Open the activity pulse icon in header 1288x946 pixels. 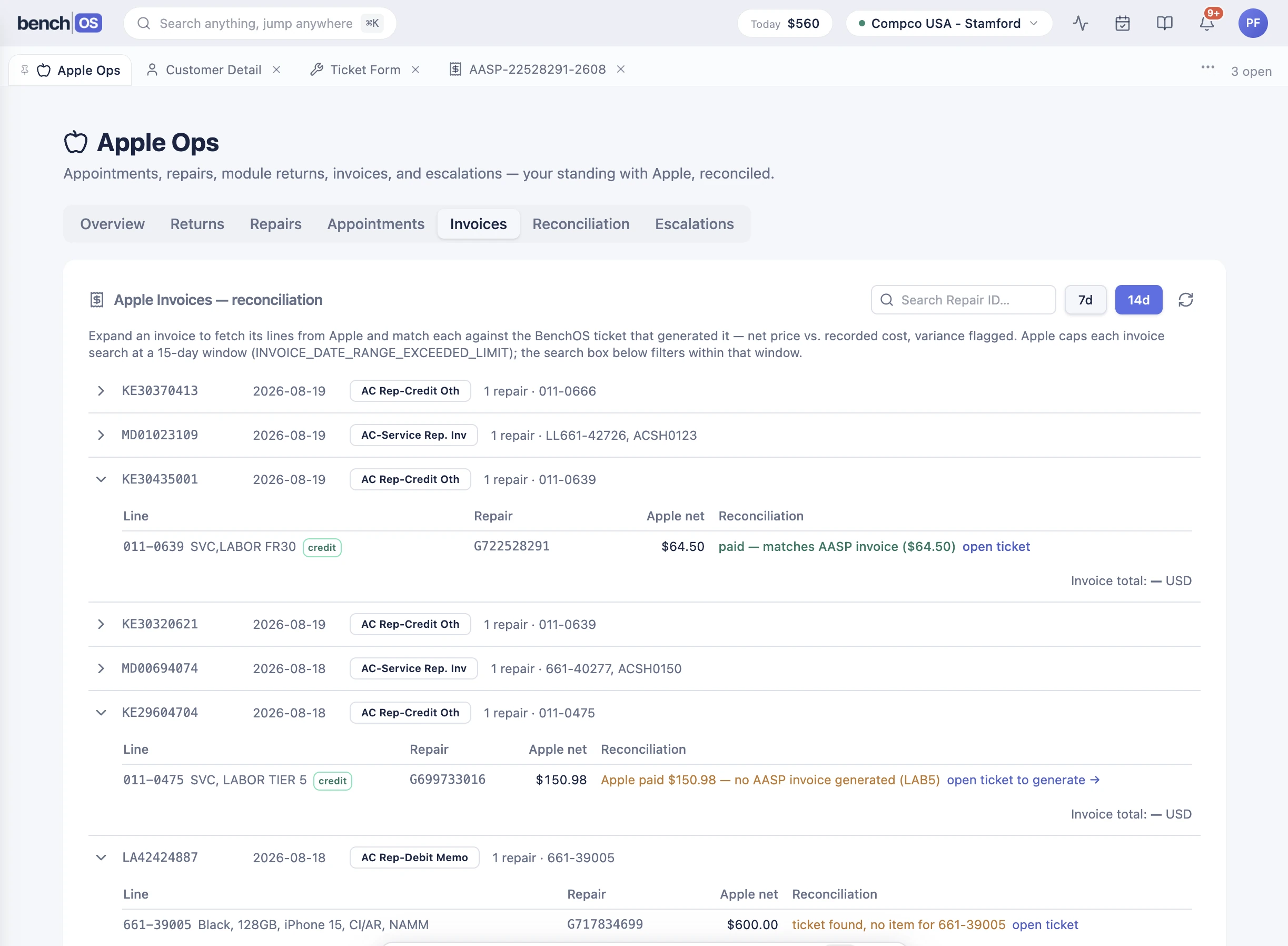coord(1080,24)
